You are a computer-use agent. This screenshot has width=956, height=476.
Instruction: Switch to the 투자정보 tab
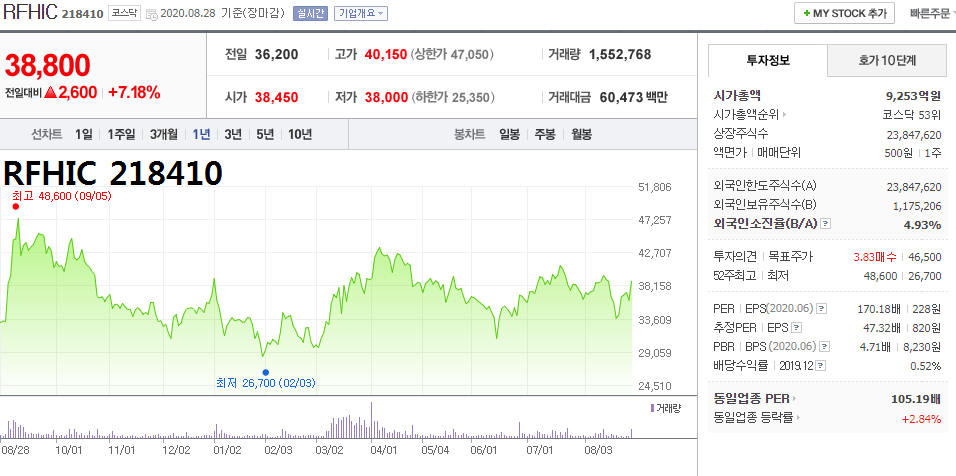tap(768, 60)
